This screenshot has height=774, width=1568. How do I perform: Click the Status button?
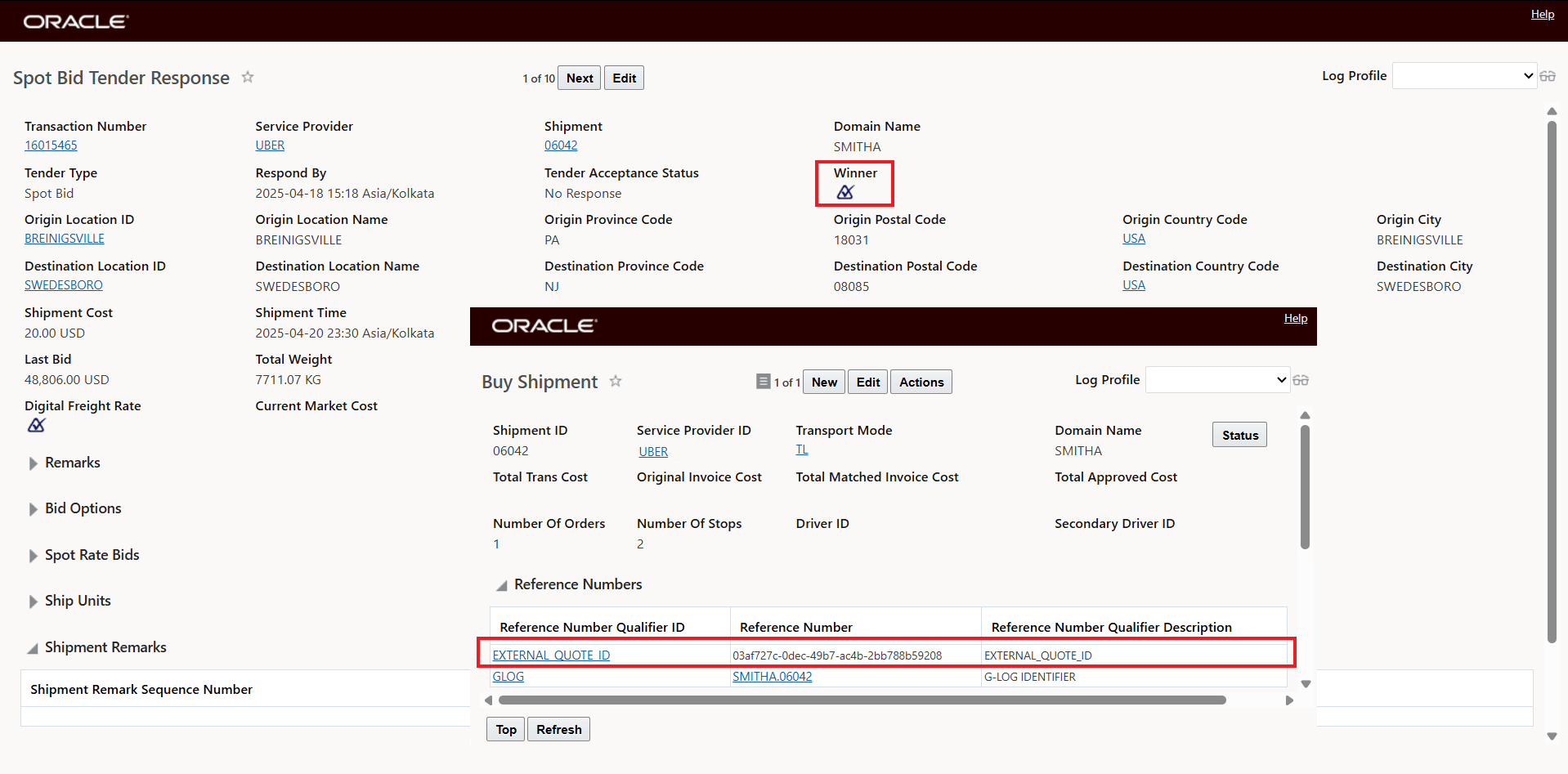(x=1240, y=435)
